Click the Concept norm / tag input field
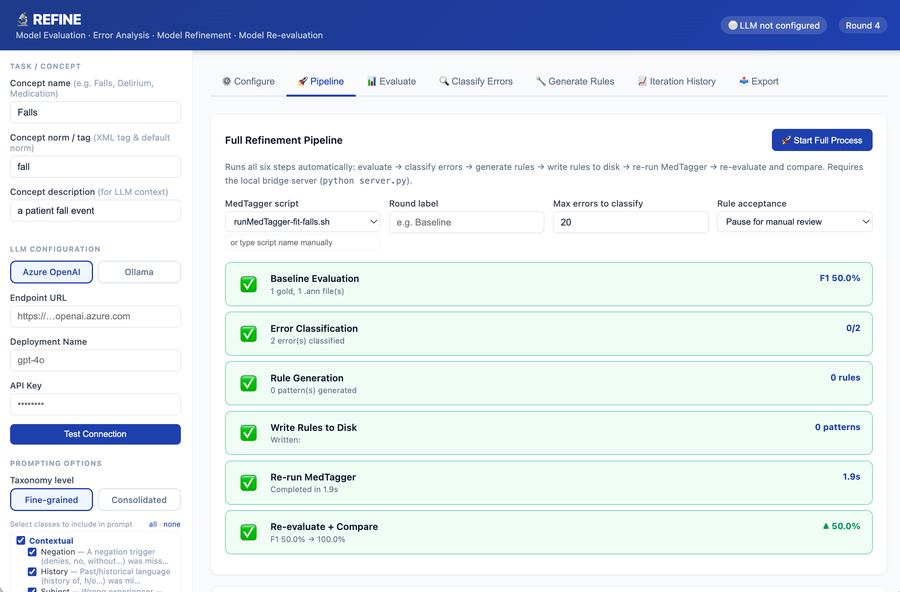The height and width of the screenshot is (592, 900). [x=95, y=167]
